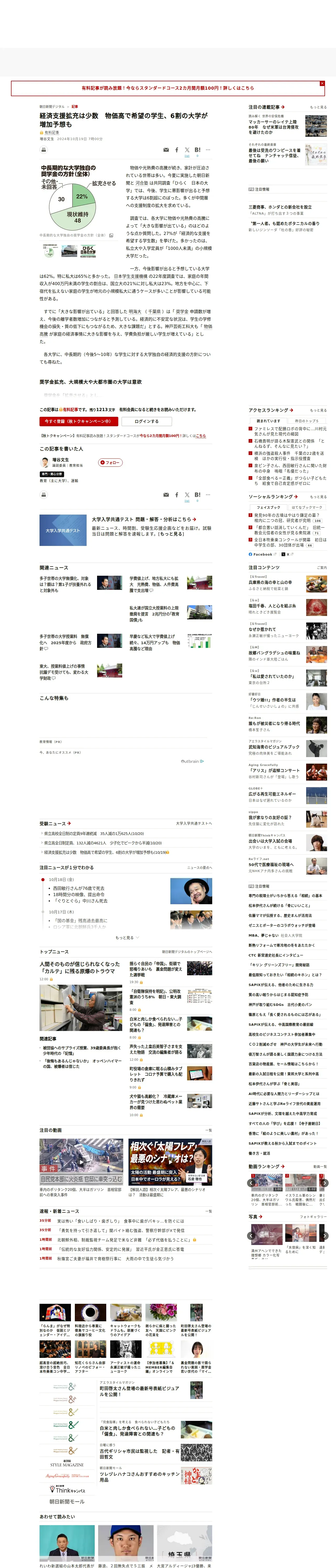
Task: Open 一覧 link beside 速報・新着ニュース
Action: click(x=209, y=1211)
